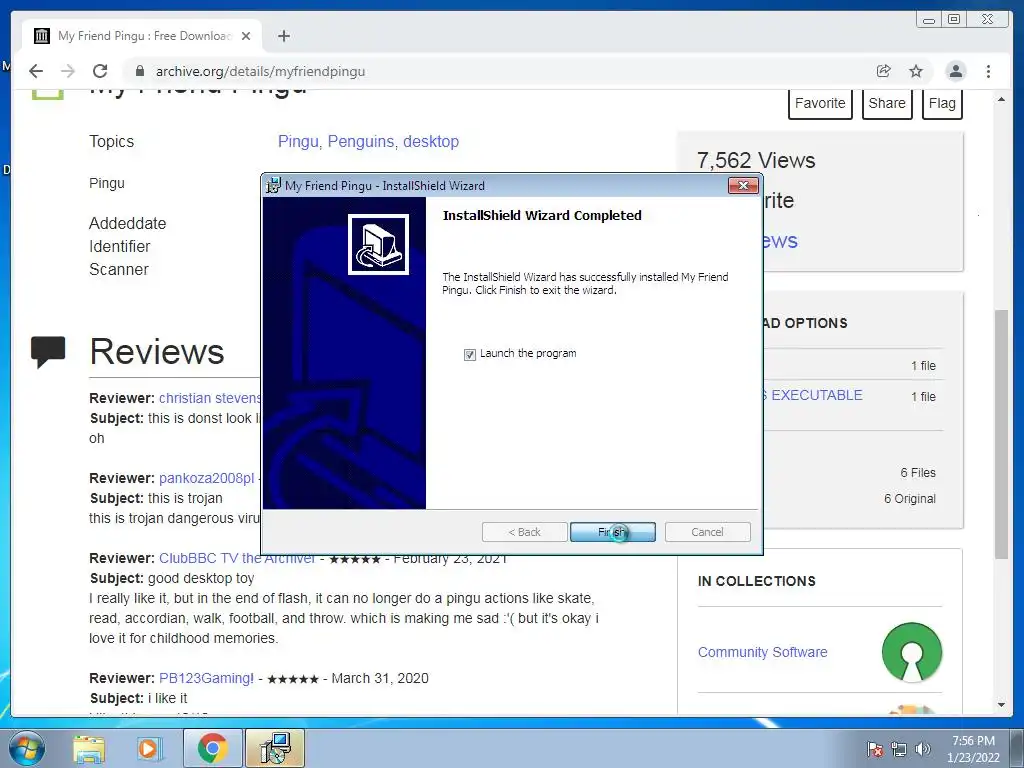Open EXECUTABLE download option link
Viewport: 1024px width, 768px height.
pyautogui.click(x=812, y=395)
